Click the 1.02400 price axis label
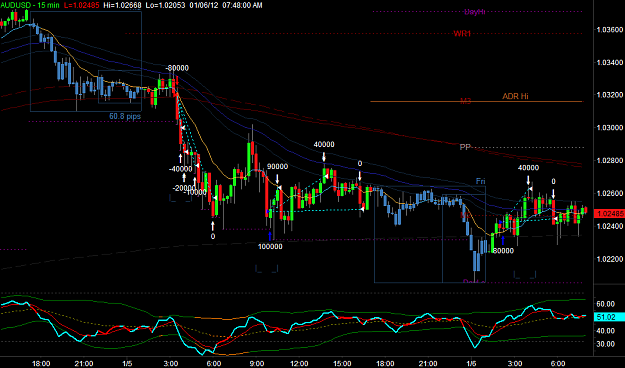The height and width of the screenshot is (368, 625). pos(609,226)
